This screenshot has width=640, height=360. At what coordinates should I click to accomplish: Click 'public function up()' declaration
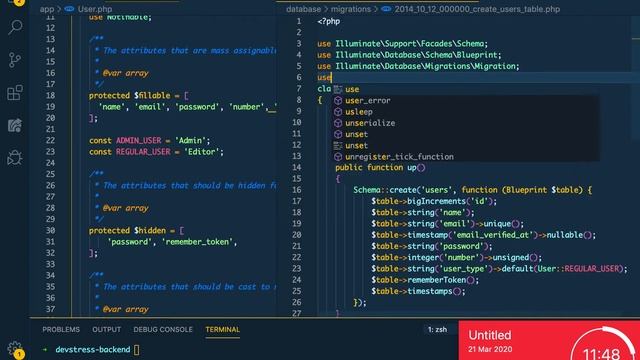pyautogui.click(x=380, y=167)
